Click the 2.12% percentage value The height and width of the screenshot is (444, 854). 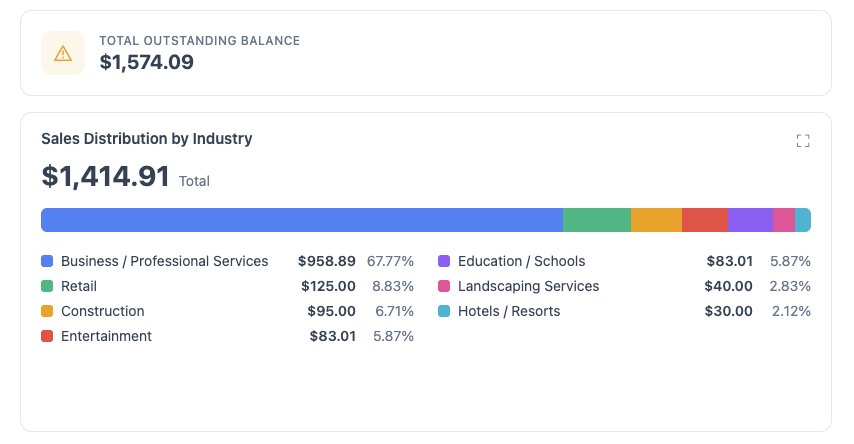point(791,312)
